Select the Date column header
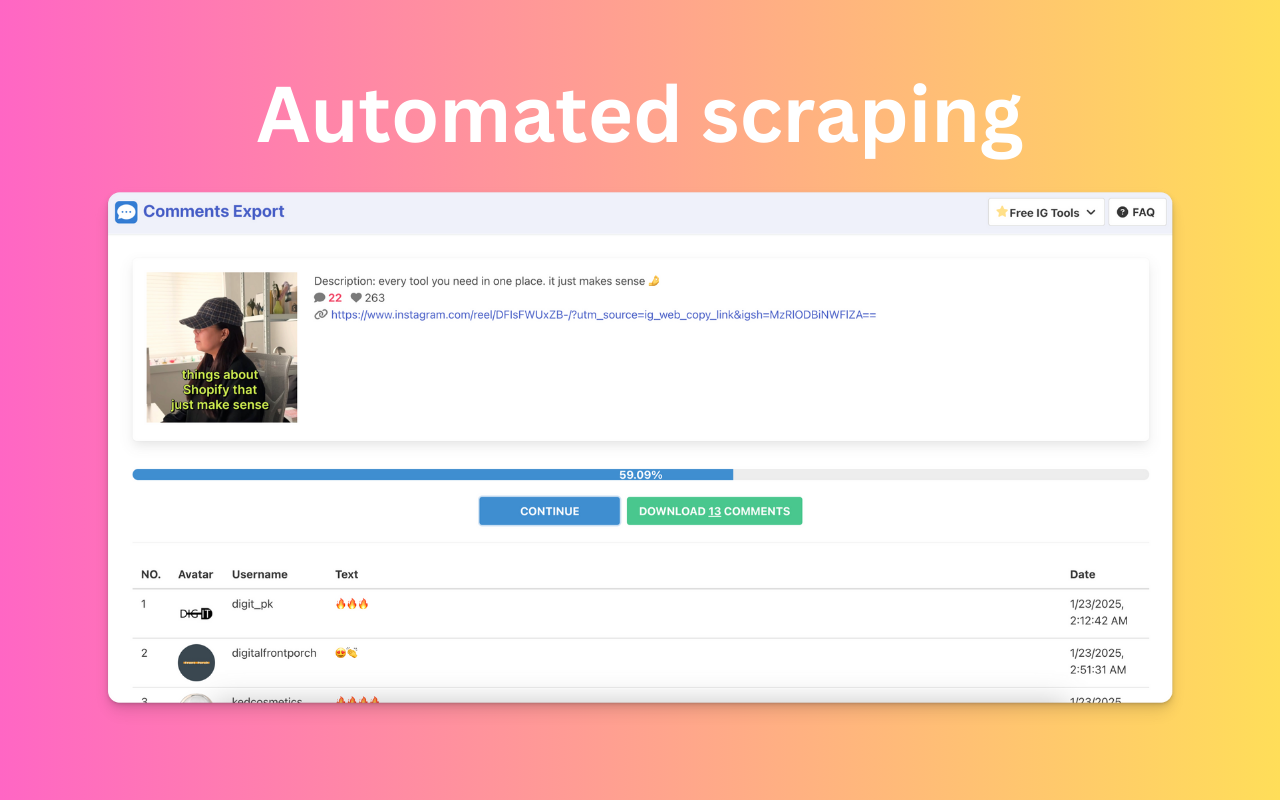This screenshot has width=1280, height=800. (1083, 574)
